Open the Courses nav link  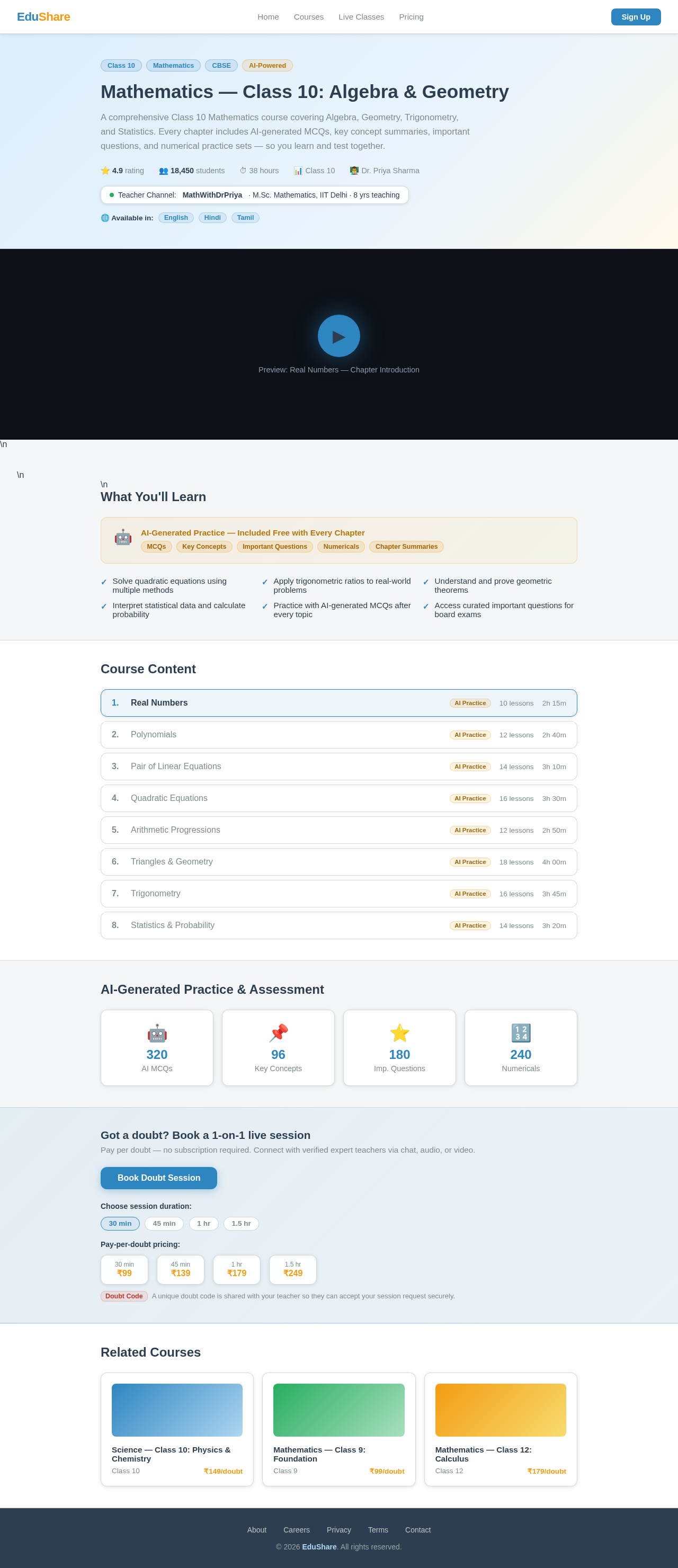coord(309,17)
